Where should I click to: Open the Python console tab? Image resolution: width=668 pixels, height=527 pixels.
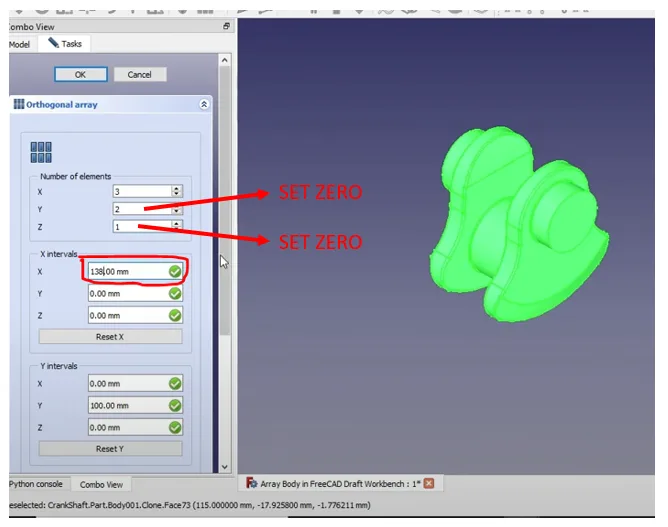36,484
